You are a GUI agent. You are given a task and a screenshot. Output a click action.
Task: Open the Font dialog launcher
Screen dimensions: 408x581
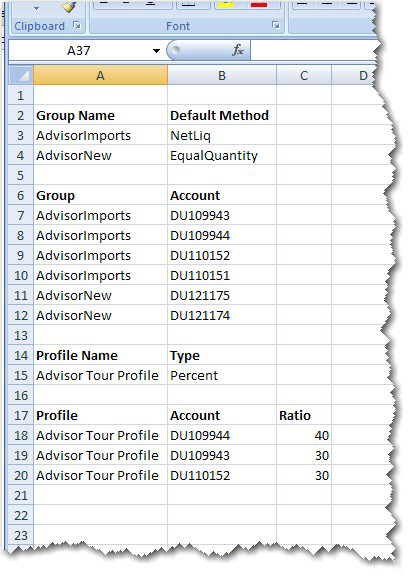coord(275,25)
